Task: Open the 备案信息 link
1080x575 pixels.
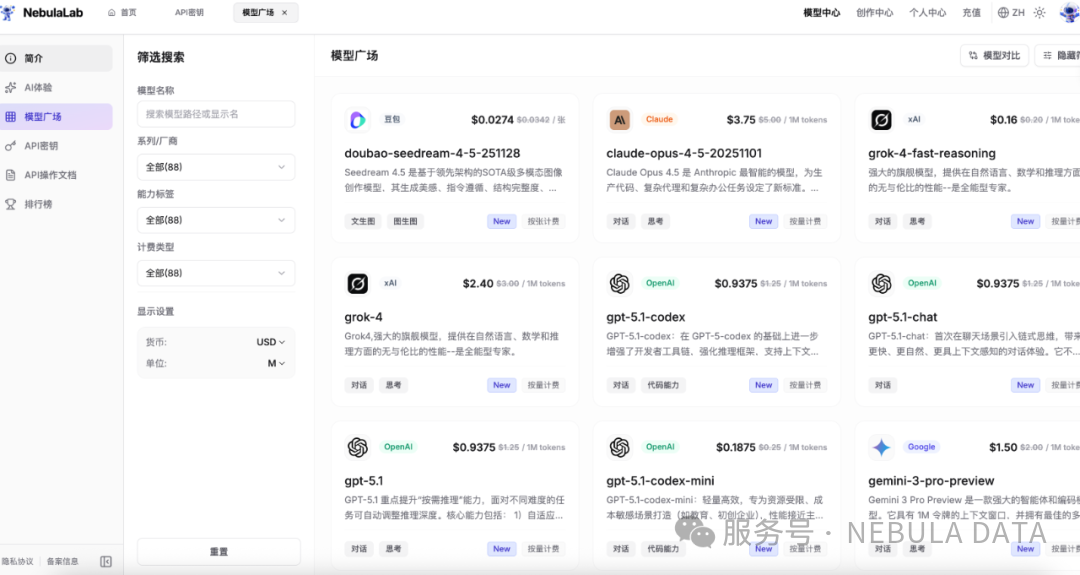Action: click(63, 561)
